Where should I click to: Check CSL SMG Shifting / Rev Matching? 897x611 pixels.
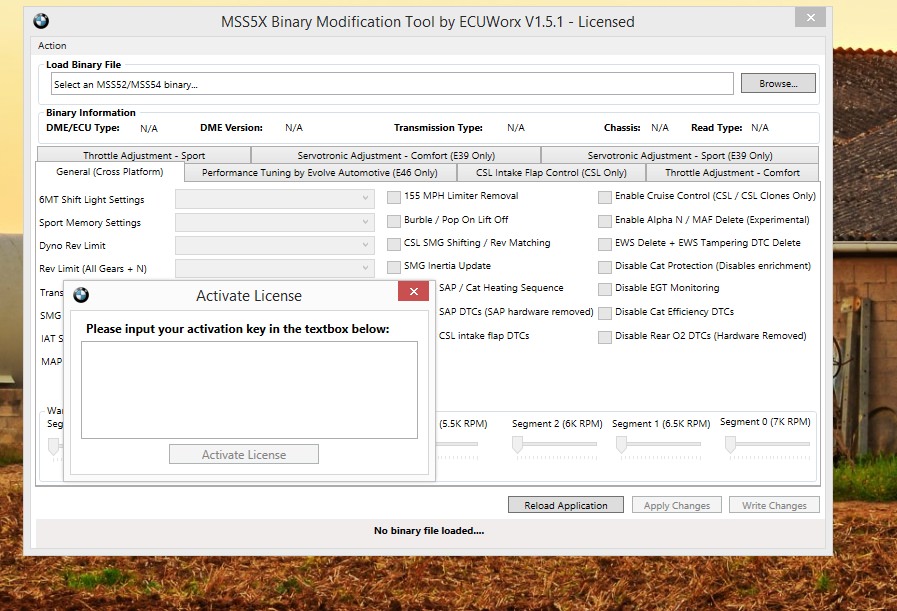coord(394,244)
